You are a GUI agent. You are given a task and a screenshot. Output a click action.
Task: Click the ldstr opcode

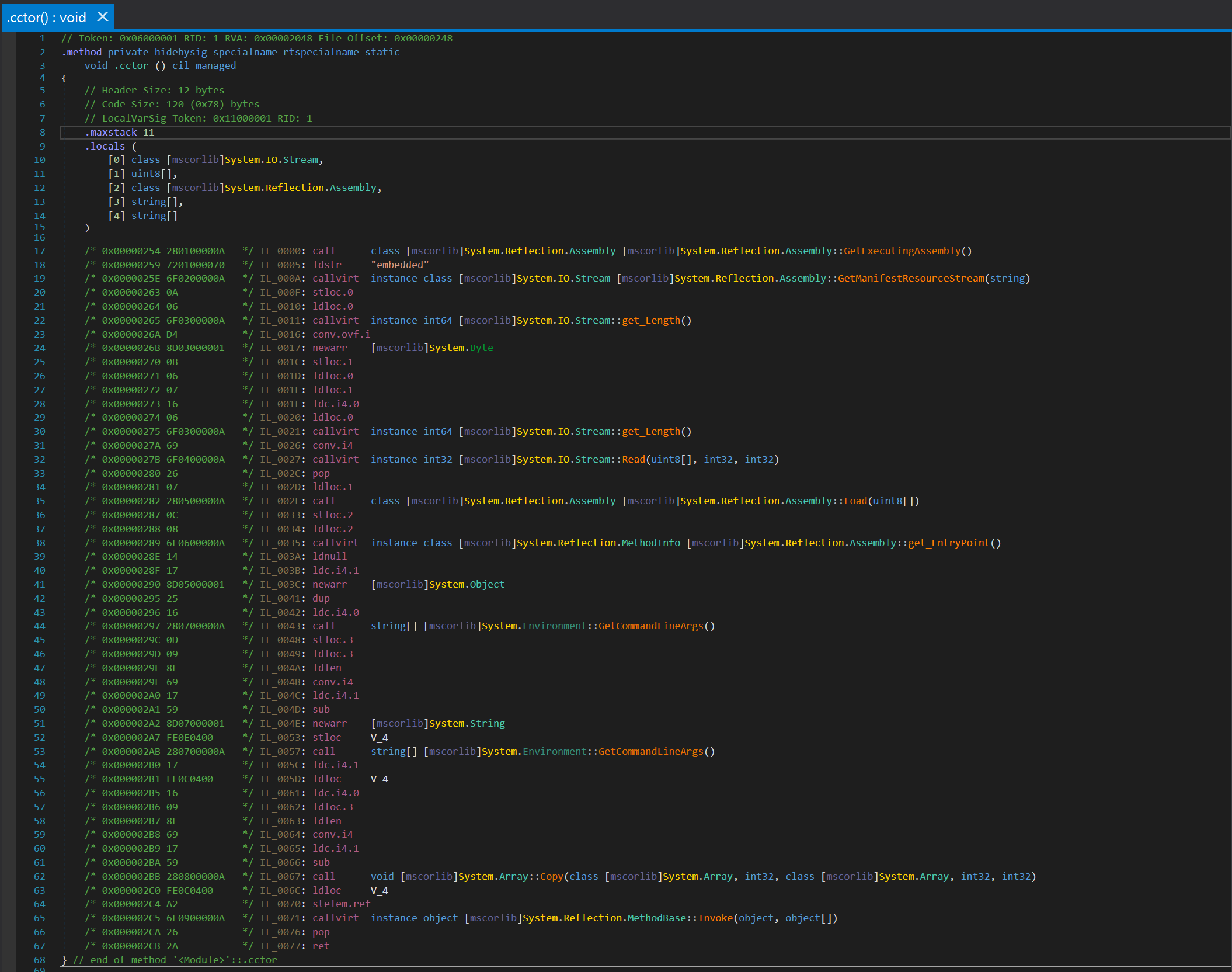(x=326, y=265)
